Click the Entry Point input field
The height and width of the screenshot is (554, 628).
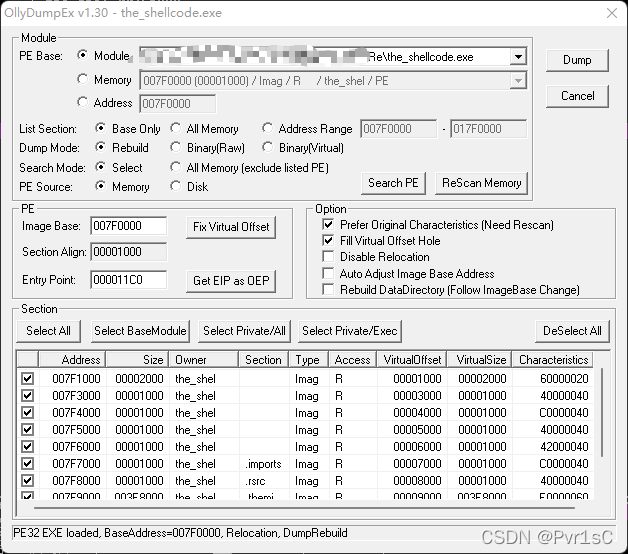(x=128, y=280)
